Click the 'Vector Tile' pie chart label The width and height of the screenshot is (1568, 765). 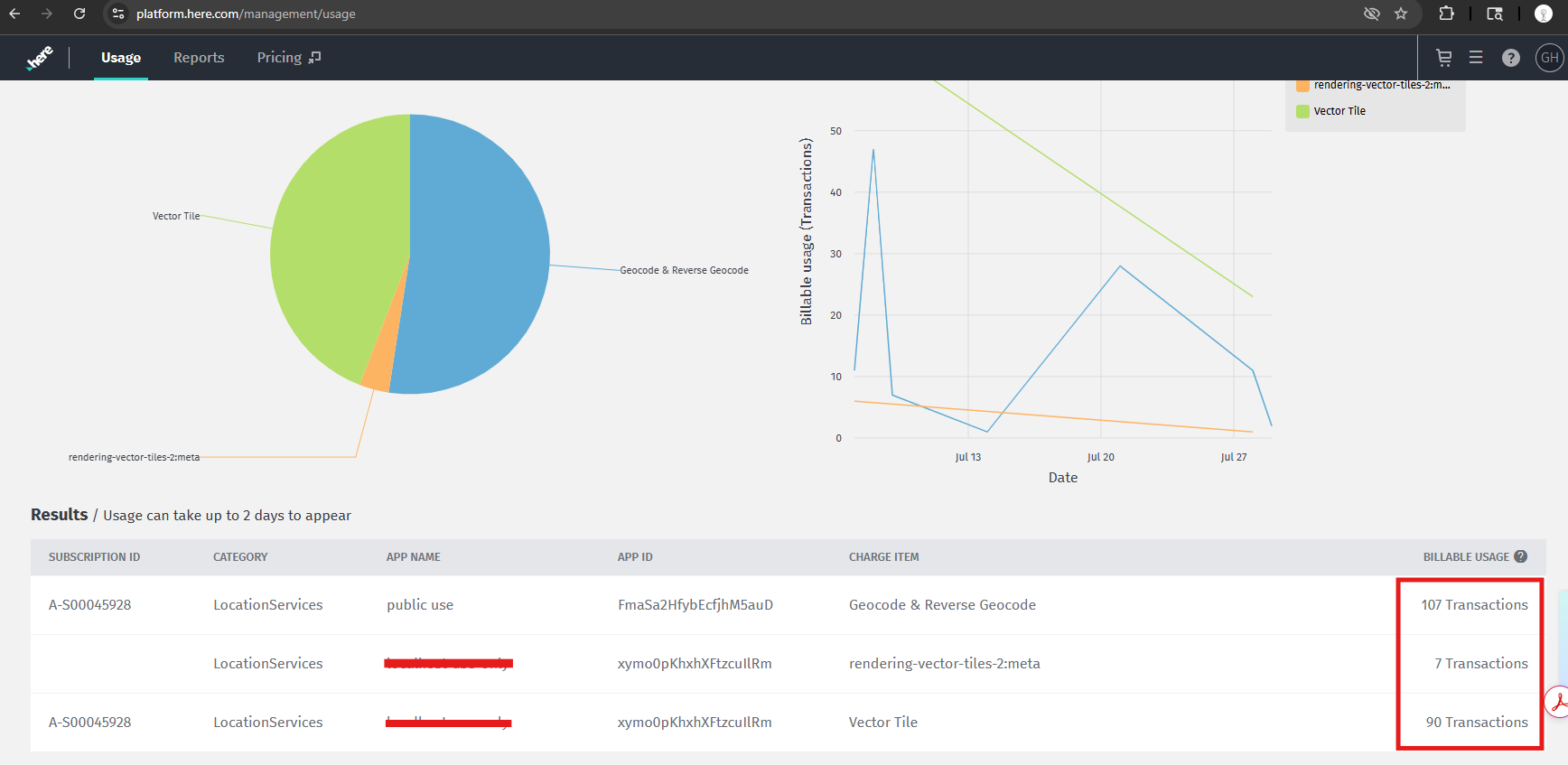tap(176, 216)
